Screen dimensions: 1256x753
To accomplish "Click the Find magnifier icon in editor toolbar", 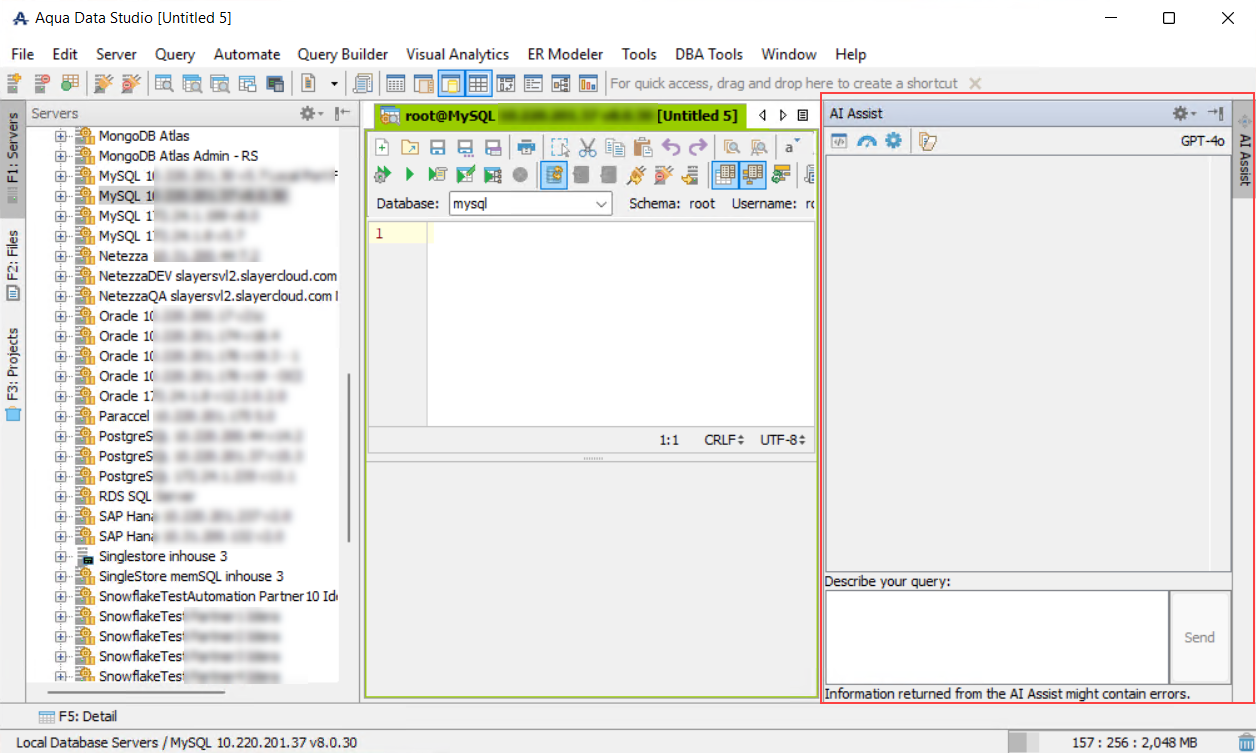I will [732, 147].
